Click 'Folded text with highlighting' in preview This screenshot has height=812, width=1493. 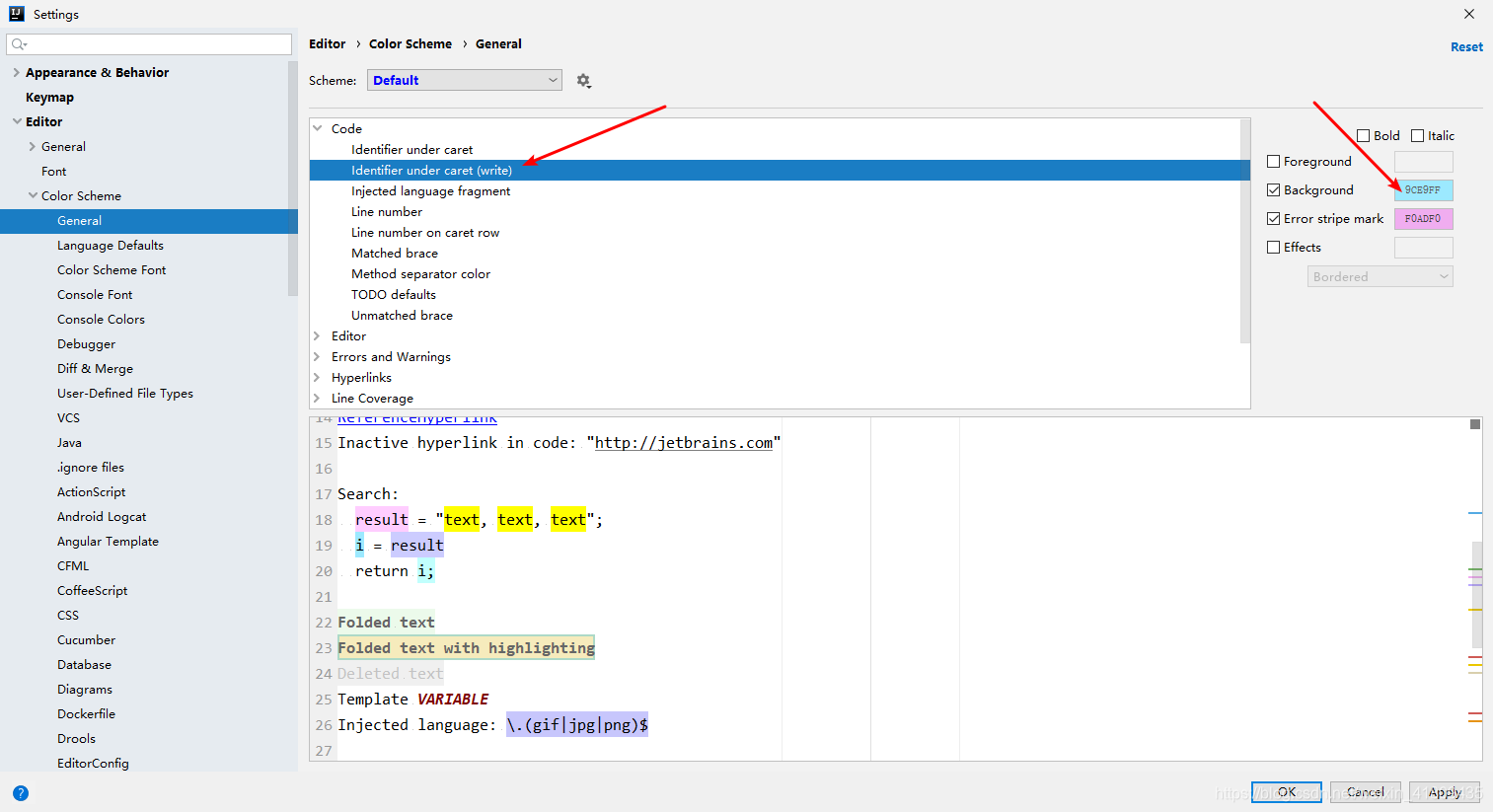466,648
